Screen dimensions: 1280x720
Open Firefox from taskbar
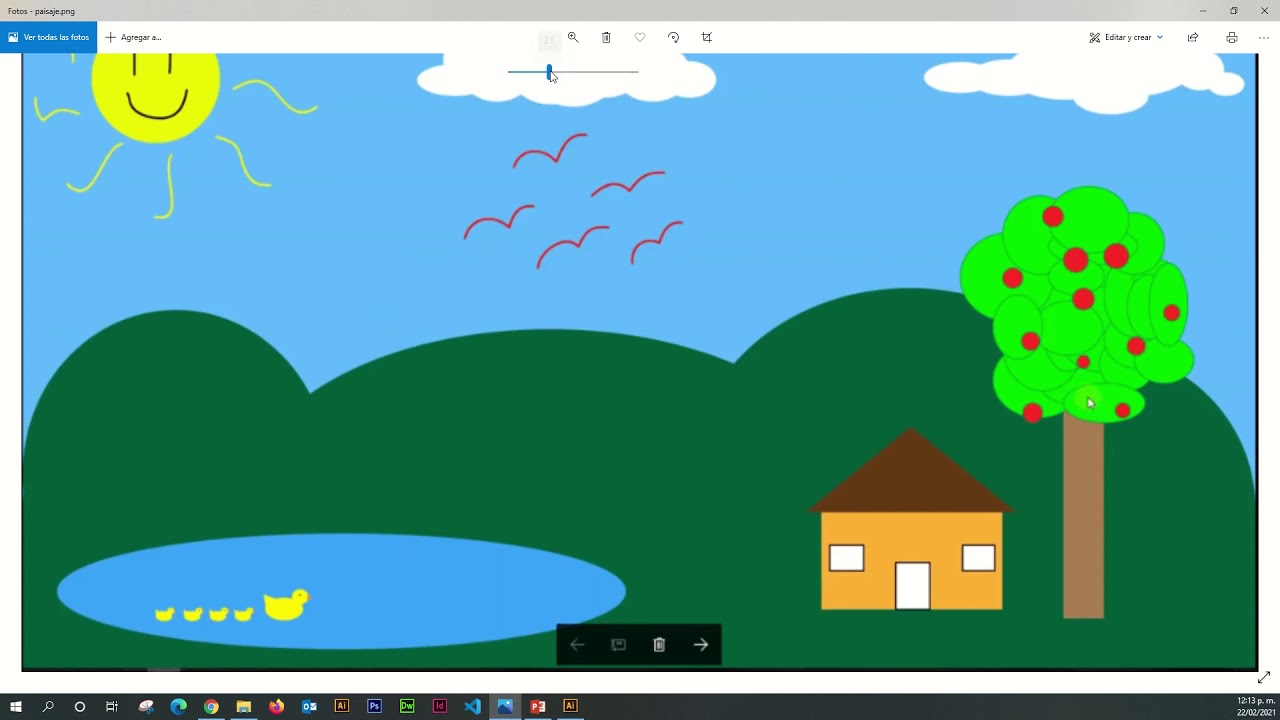[x=277, y=706]
